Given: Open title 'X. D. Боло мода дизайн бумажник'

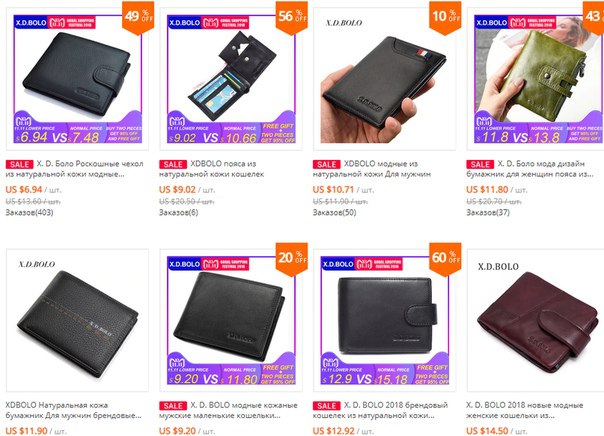Looking at the screenshot, I should click(x=530, y=169).
